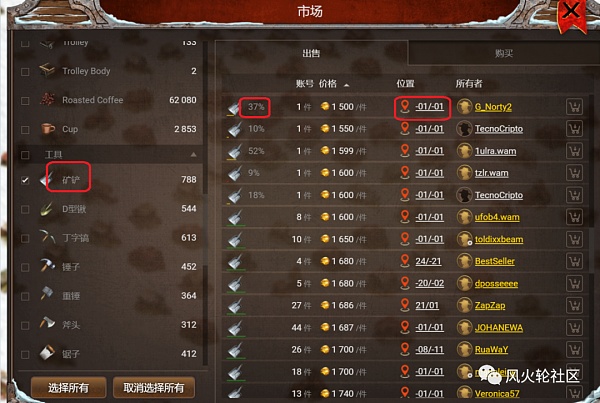Click shovel icon in the 1 599 price row
This screenshot has width=600, height=403.
click(235, 152)
